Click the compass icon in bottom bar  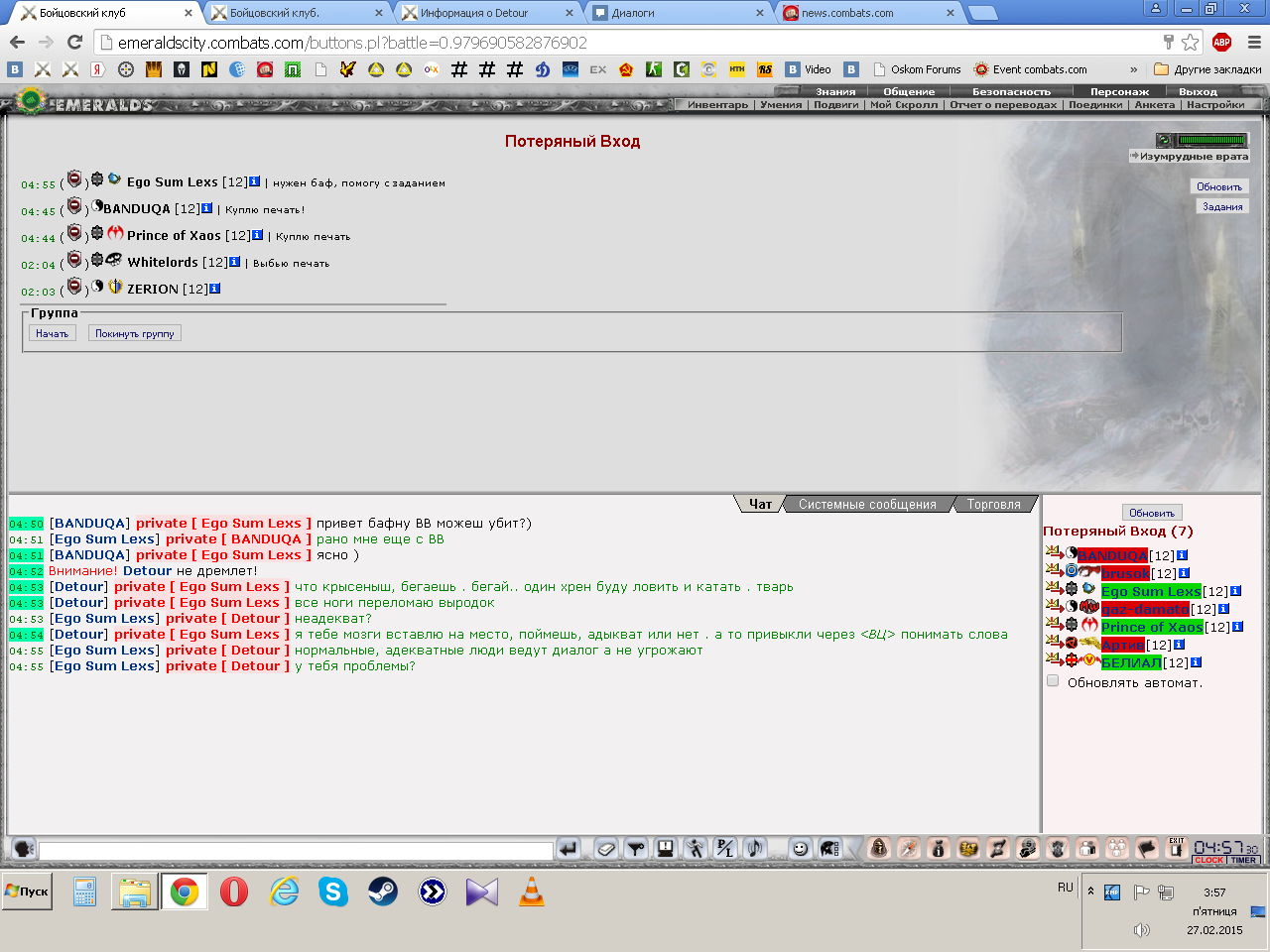coord(909,848)
